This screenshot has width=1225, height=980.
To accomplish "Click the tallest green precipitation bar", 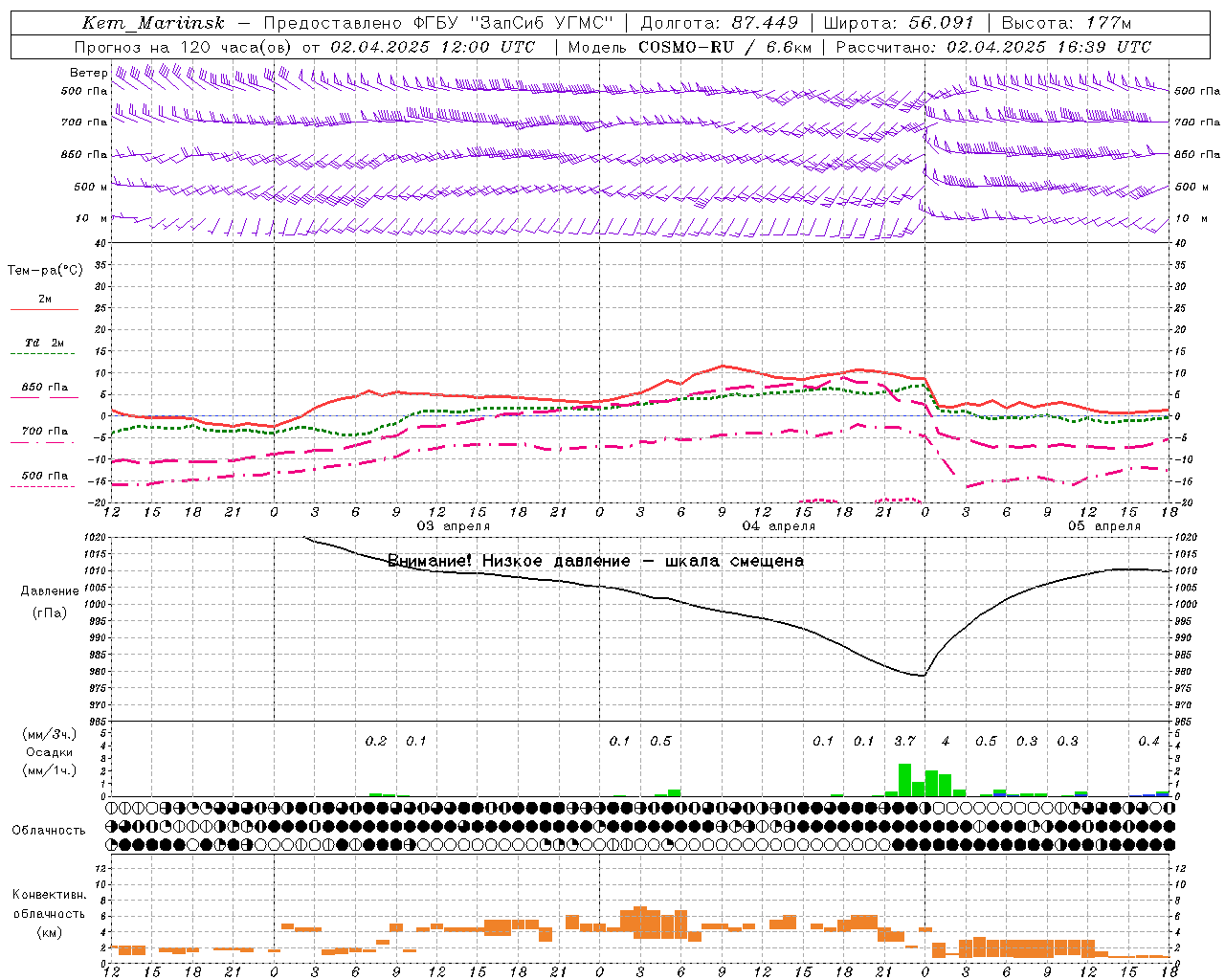I will (x=904, y=780).
